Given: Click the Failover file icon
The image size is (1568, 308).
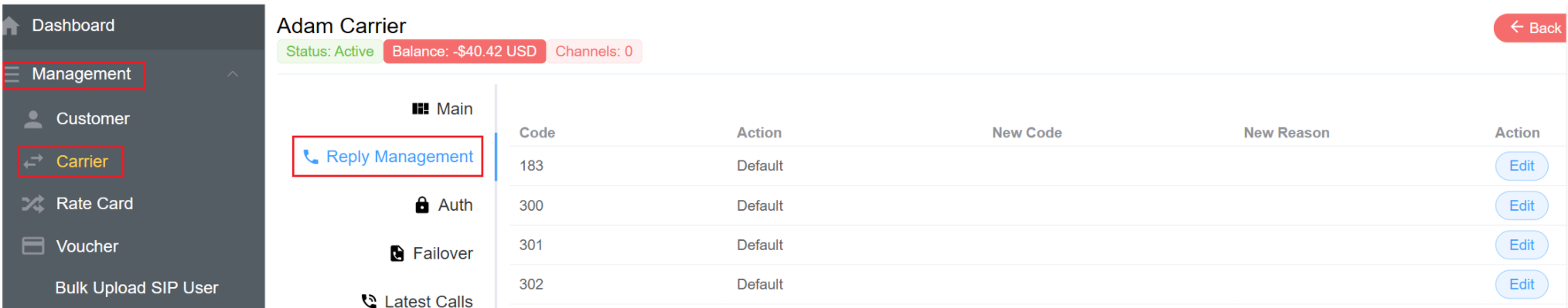Looking at the screenshot, I should (x=397, y=253).
